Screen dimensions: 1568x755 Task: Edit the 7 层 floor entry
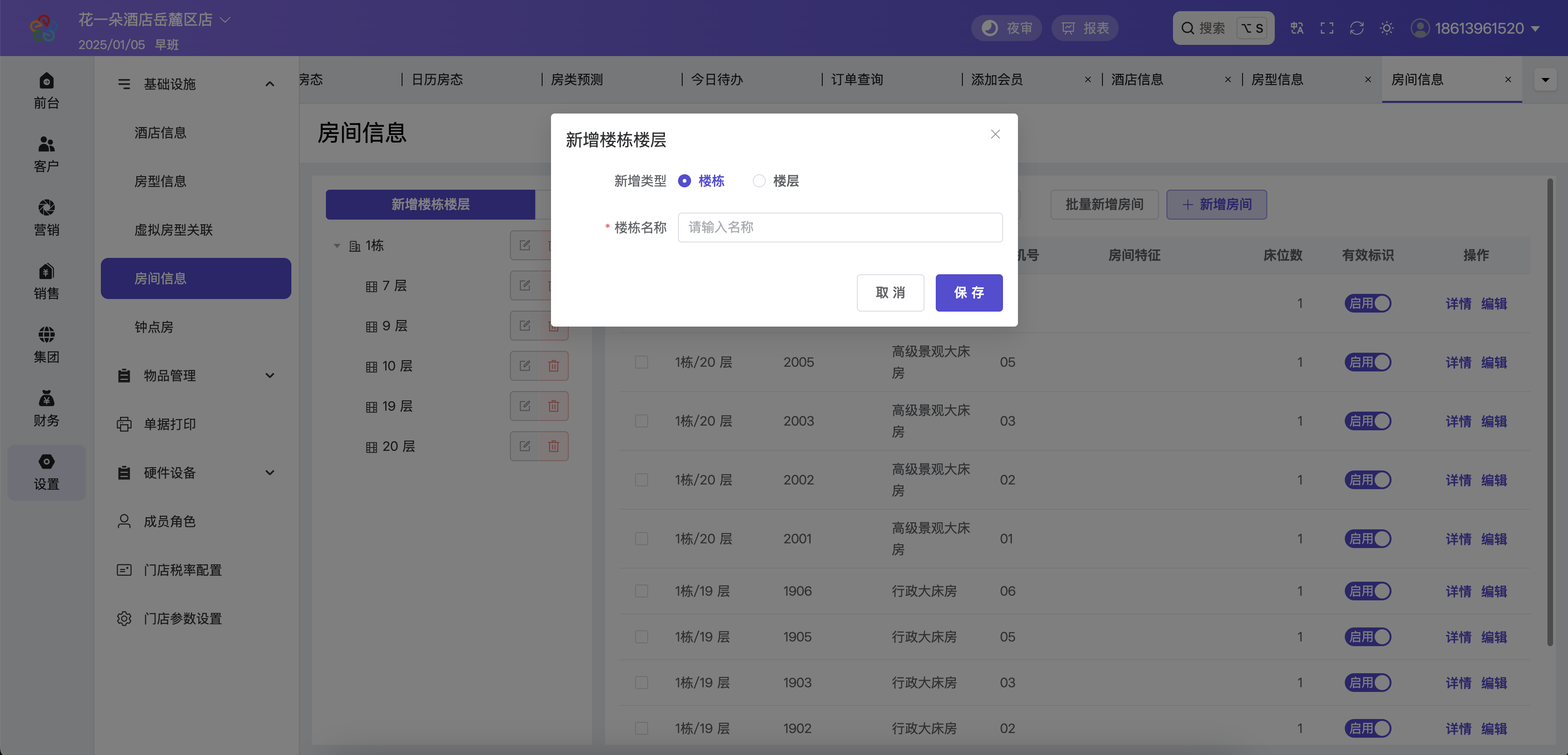[525, 285]
